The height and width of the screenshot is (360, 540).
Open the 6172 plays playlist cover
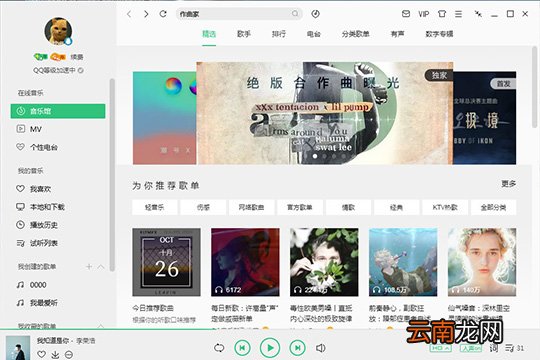pyautogui.click(x=245, y=262)
